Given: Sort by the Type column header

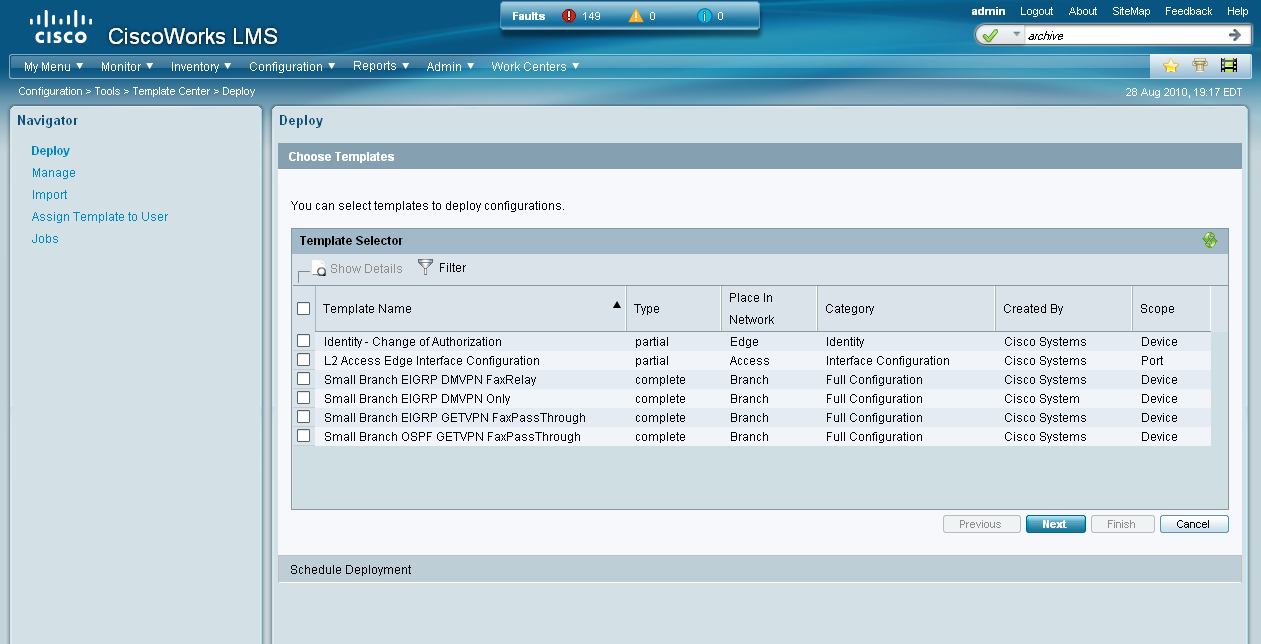Looking at the screenshot, I should click(672, 309).
